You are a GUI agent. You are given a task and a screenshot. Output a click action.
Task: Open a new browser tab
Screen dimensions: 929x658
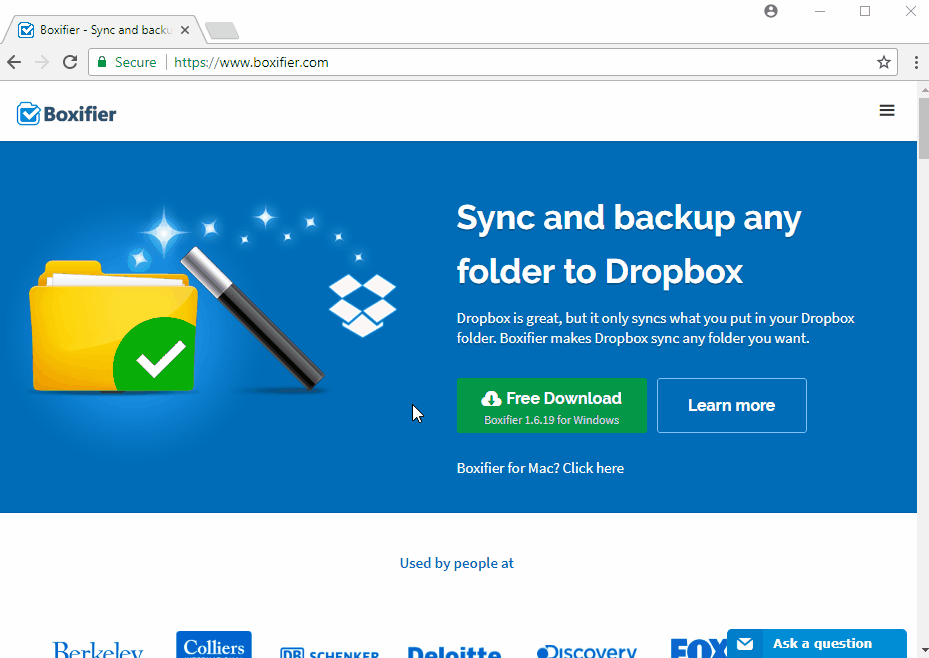coord(222,30)
